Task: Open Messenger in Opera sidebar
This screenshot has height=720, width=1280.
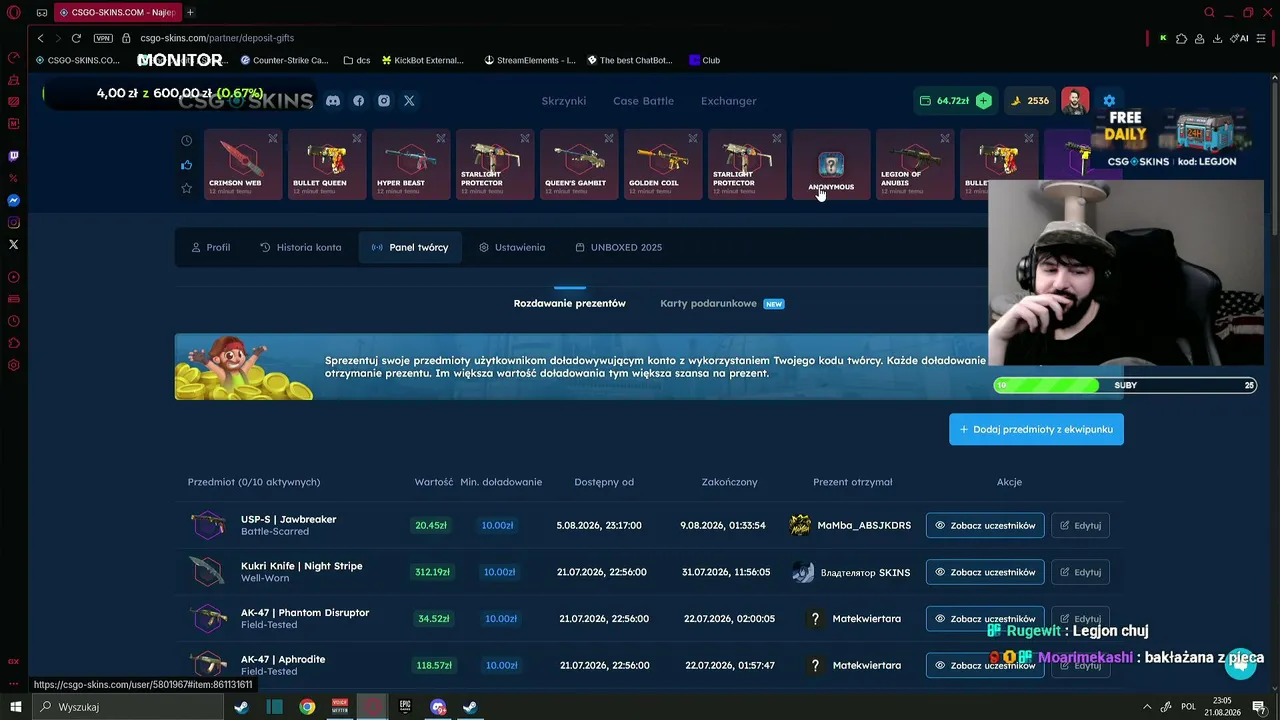Action: [x=14, y=200]
